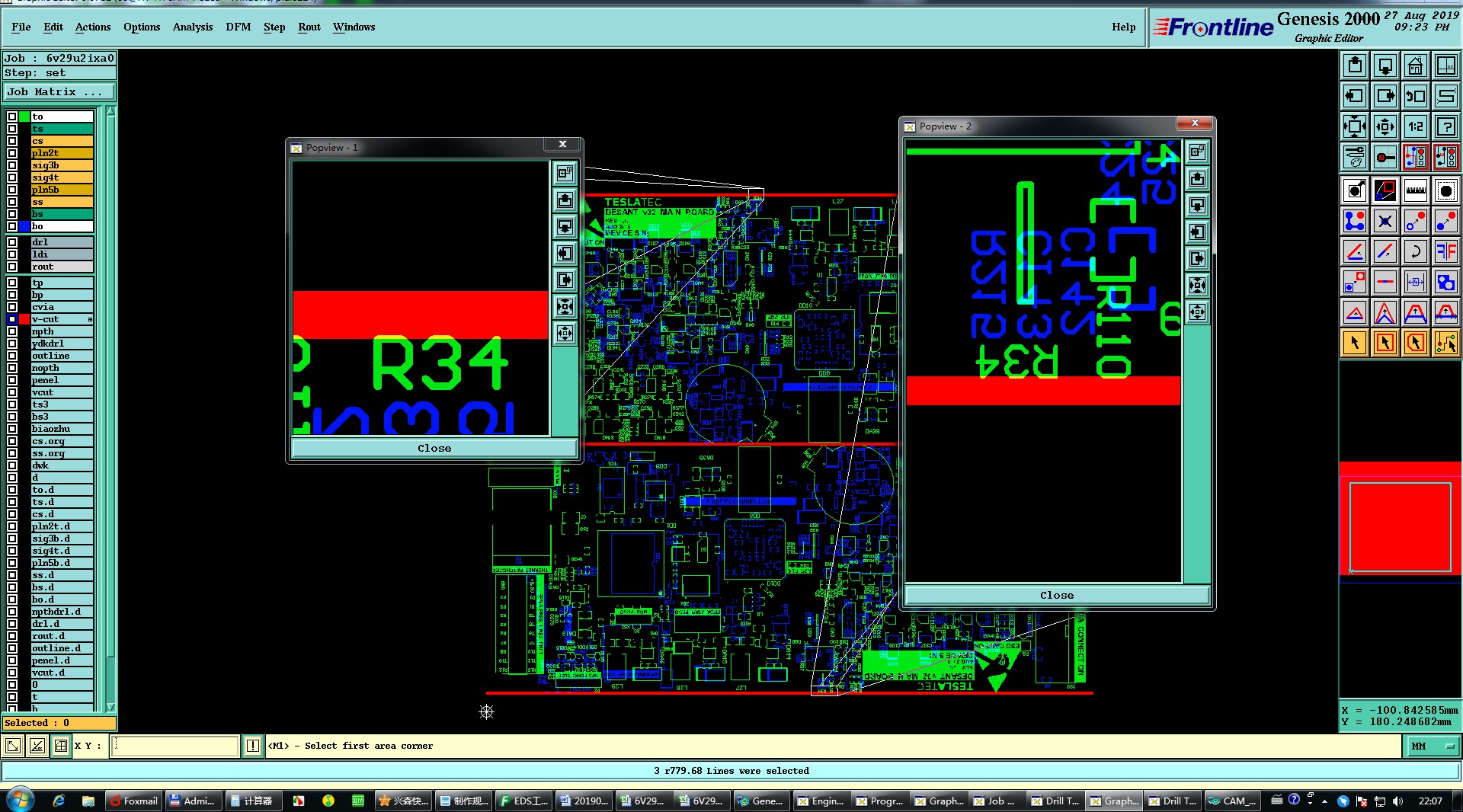Open the wrench and palette settings icon

[x=1355, y=157]
